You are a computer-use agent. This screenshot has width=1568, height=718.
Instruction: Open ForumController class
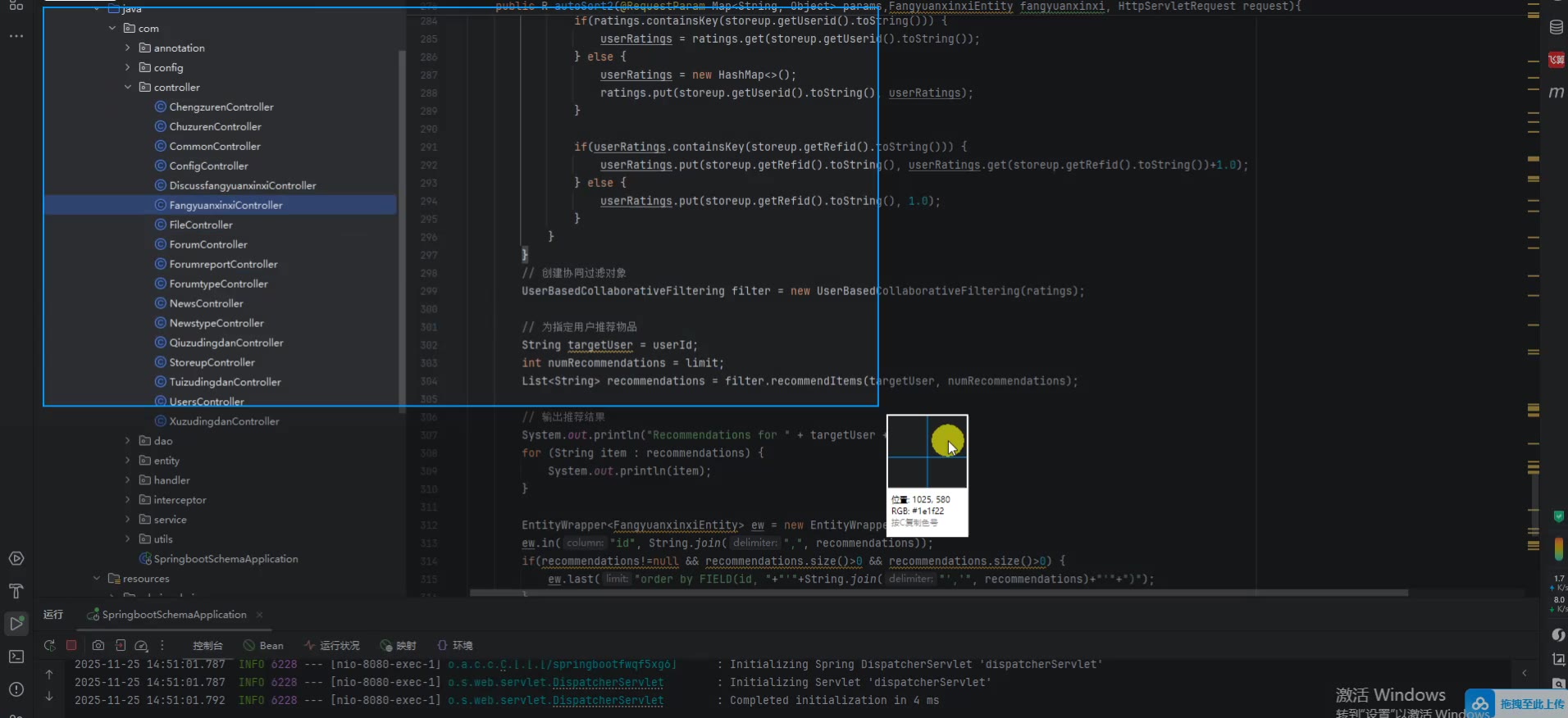pos(208,245)
